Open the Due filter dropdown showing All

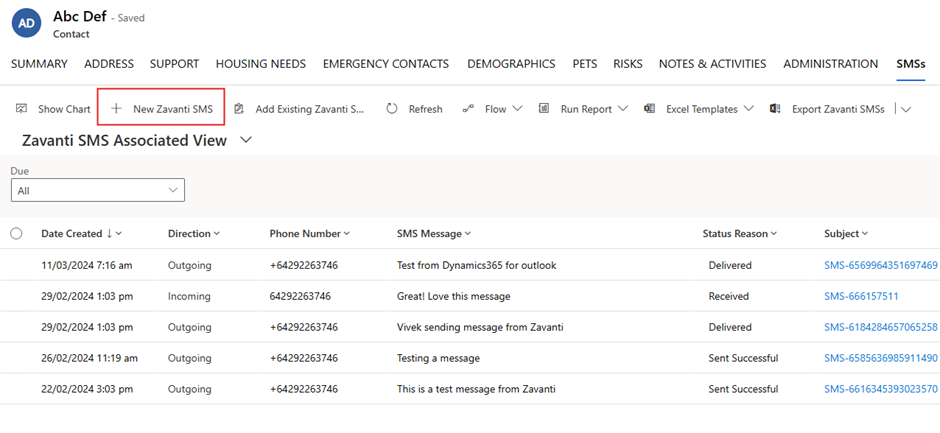click(98, 190)
